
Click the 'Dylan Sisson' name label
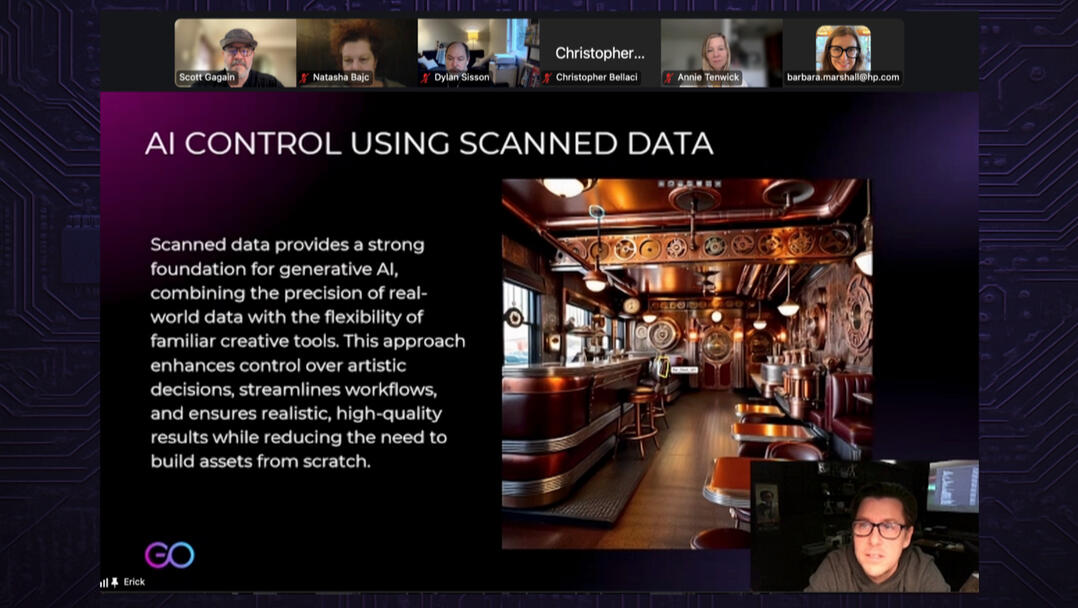click(462, 77)
